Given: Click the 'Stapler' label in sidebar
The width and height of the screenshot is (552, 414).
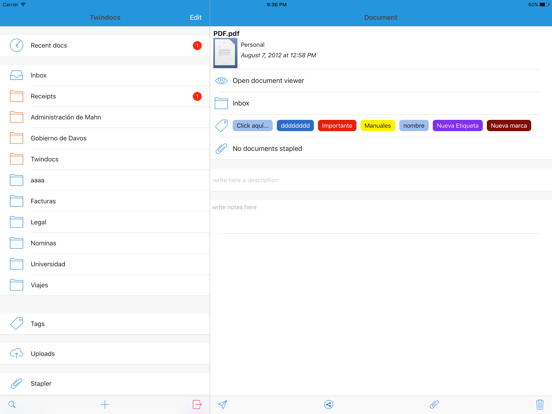Looking at the screenshot, I should click(41, 383).
